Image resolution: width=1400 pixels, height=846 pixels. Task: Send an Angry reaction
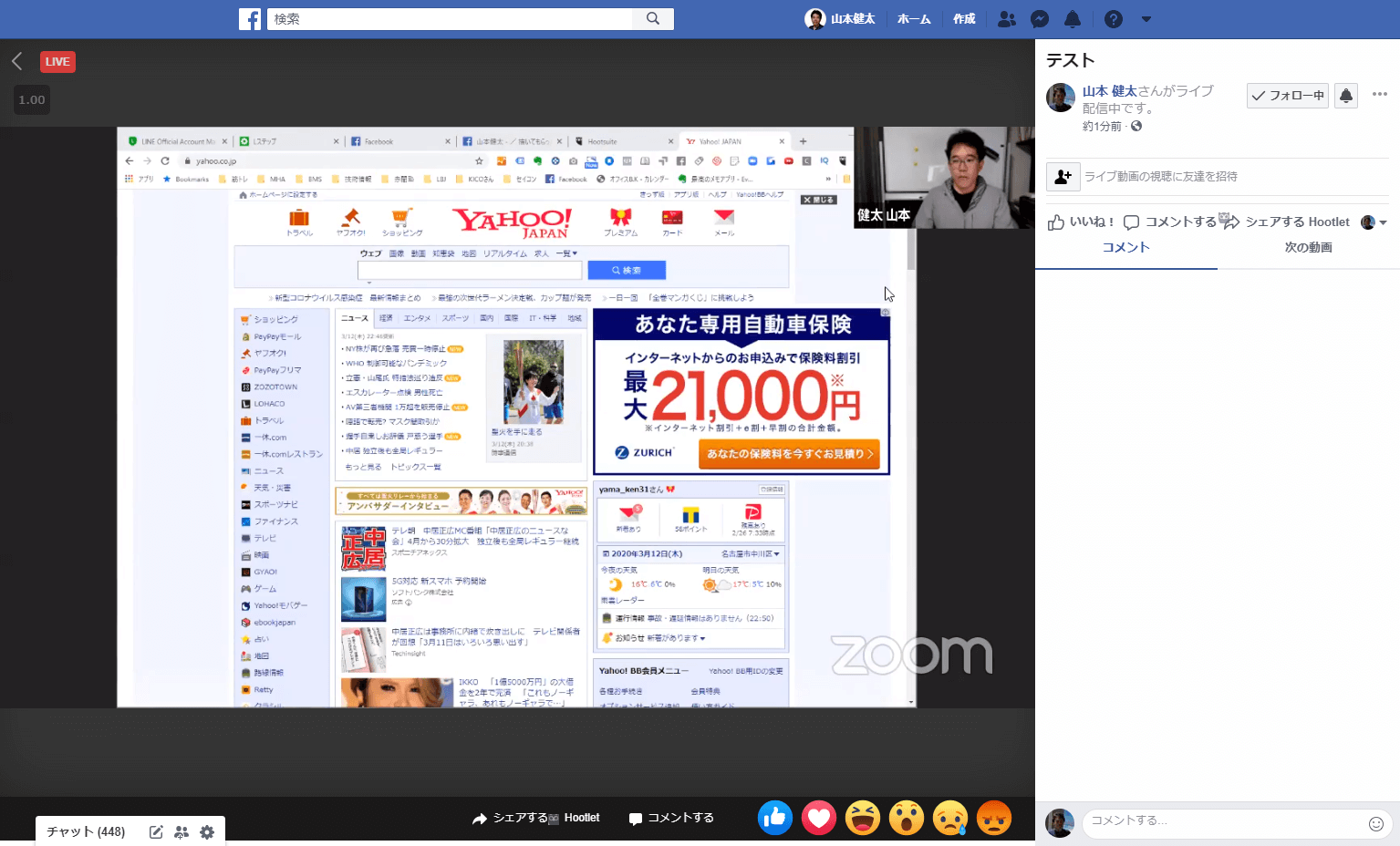(994, 819)
